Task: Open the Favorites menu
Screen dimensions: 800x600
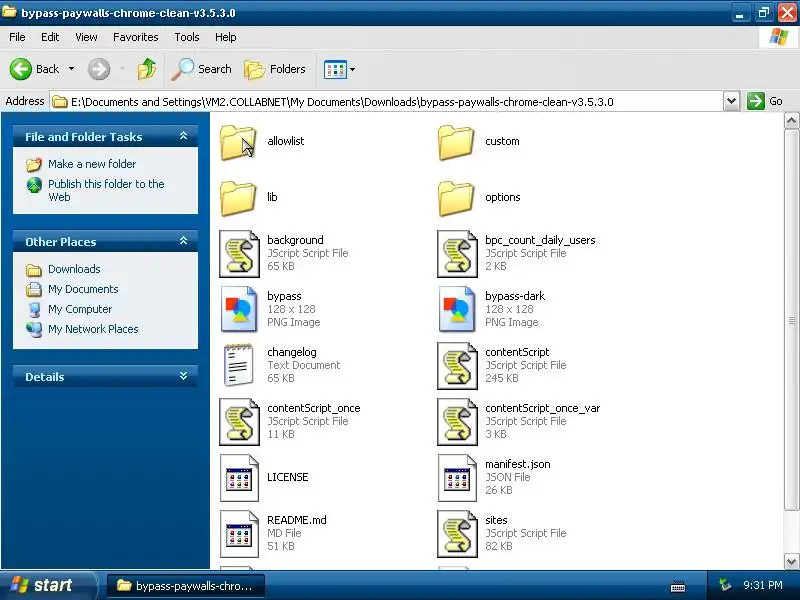Action: tap(136, 37)
